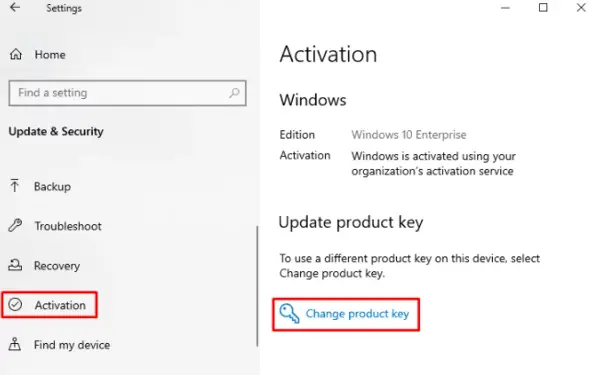Select Recovery in the sidebar
Image resolution: width=596 pixels, height=375 pixels.
pyautogui.click(x=57, y=266)
